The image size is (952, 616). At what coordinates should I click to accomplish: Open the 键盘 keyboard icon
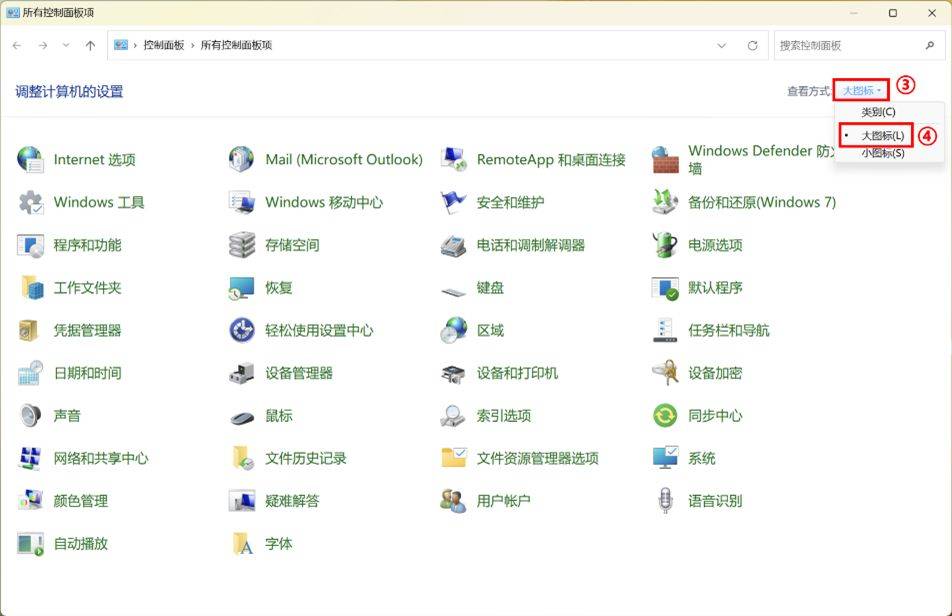pyautogui.click(x=454, y=292)
